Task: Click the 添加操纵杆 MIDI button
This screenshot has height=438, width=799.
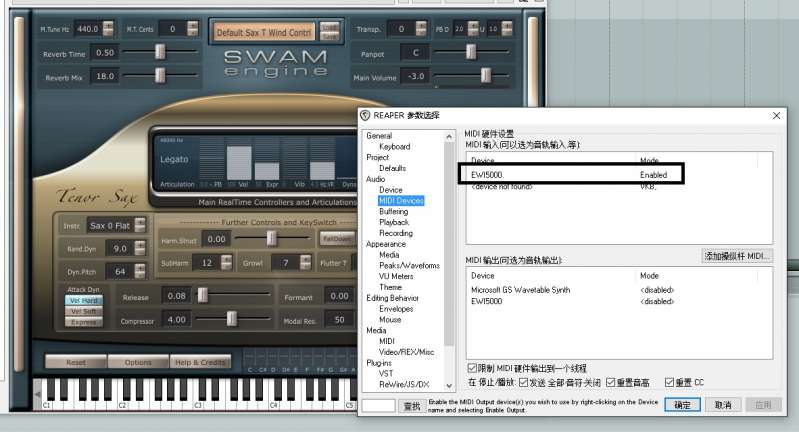Action: coord(737,256)
